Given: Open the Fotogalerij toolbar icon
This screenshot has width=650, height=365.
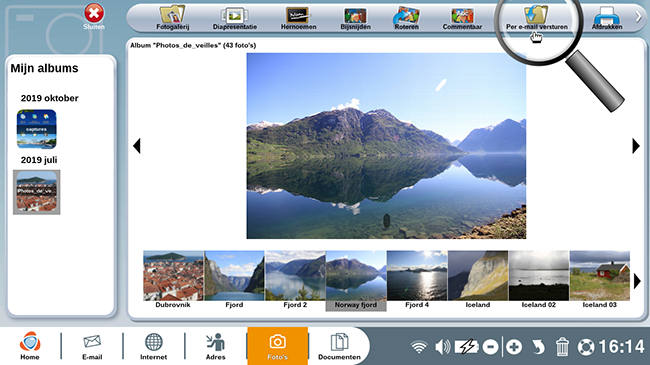Looking at the screenshot, I should (172, 18).
